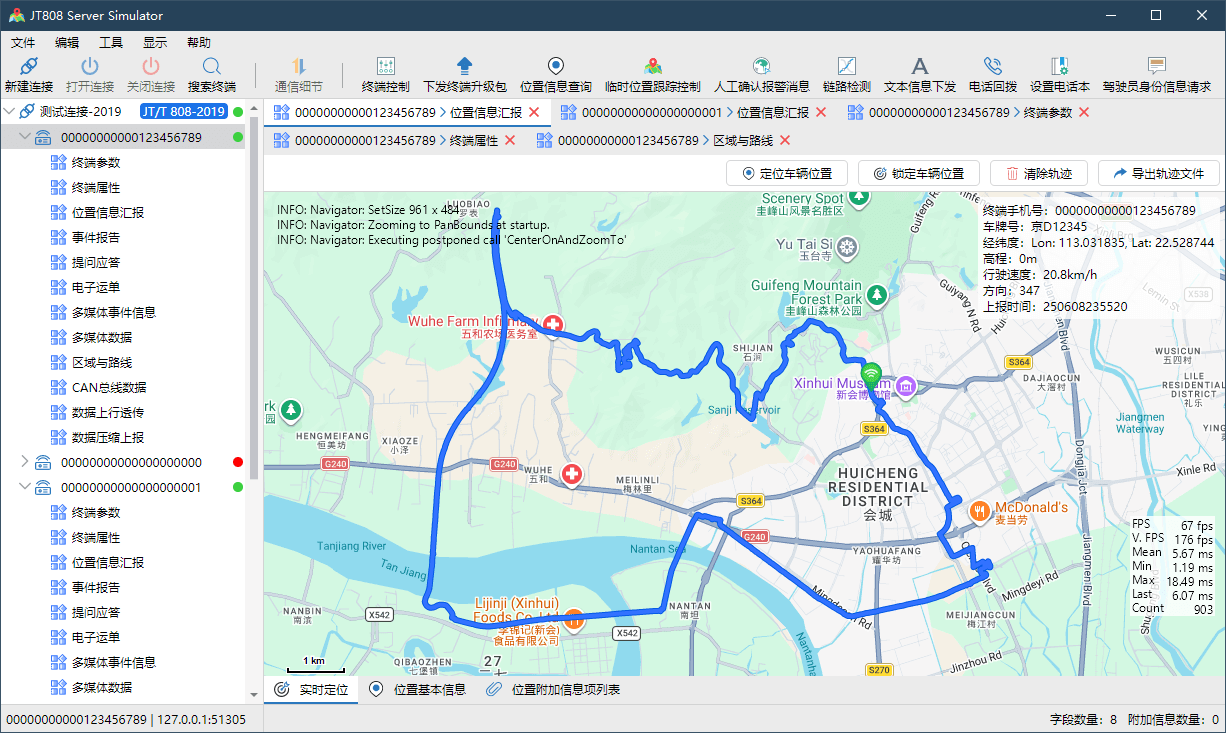
Task: Click the 文本信息下发 icon
Action: [919, 67]
